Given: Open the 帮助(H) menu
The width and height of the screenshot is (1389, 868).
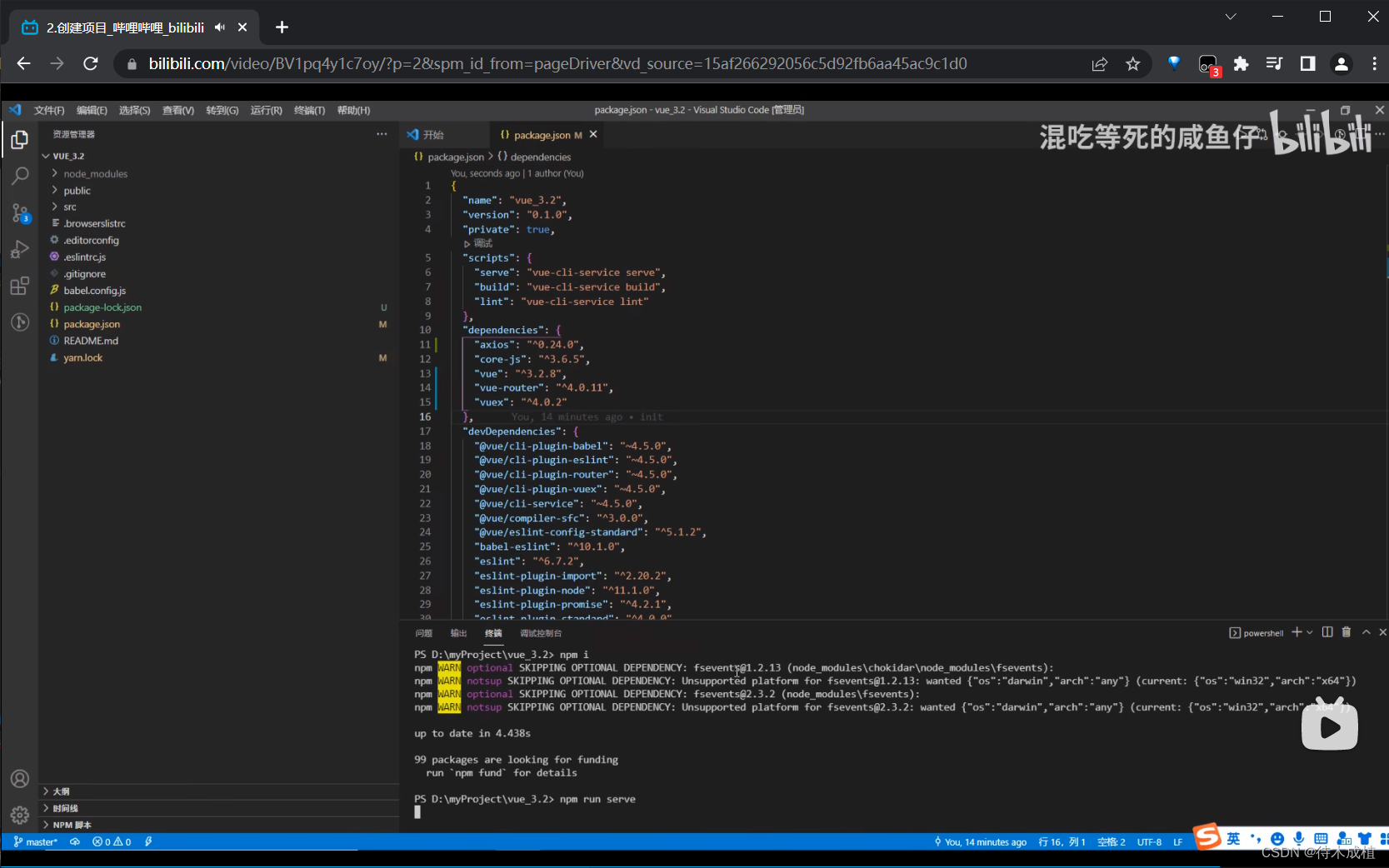Looking at the screenshot, I should click(353, 110).
